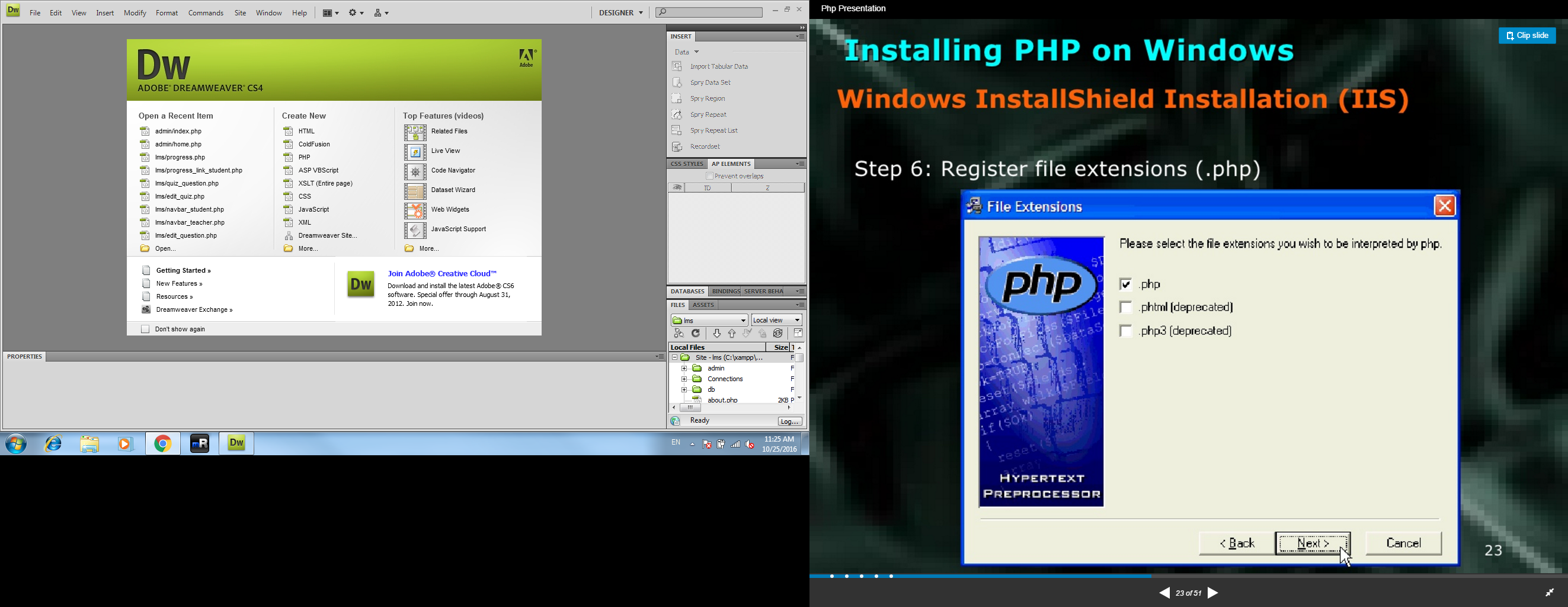The width and height of the screenshot is (1568, 607).
Task: Click the Spry Region icon
Action: click(677, 98)
